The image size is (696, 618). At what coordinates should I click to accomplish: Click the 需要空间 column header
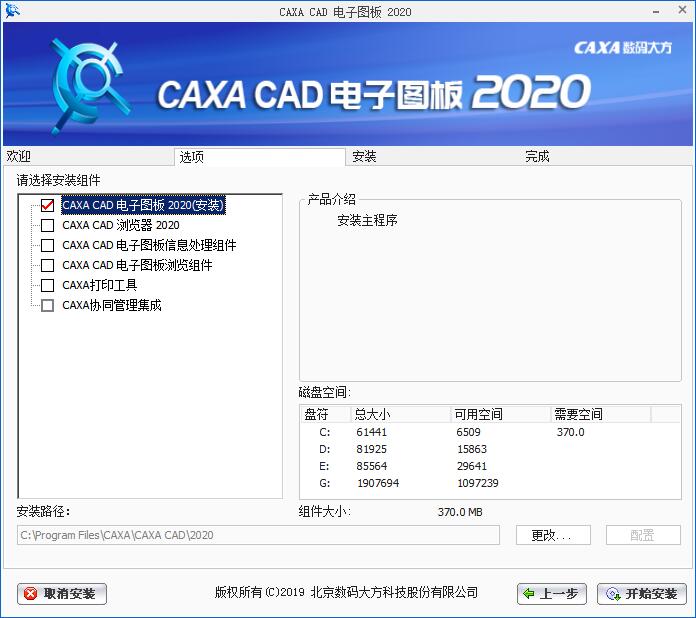tap(601, 414)
